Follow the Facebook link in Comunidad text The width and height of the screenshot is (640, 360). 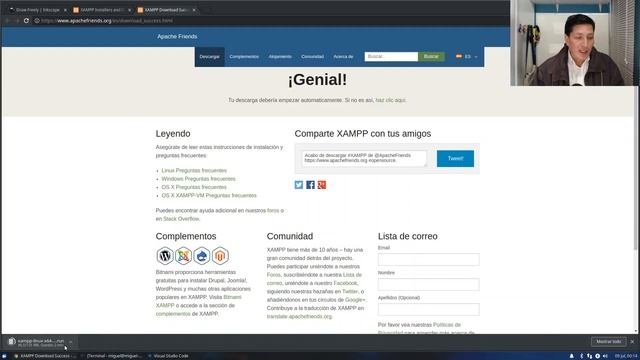click(x=345, y=283)
